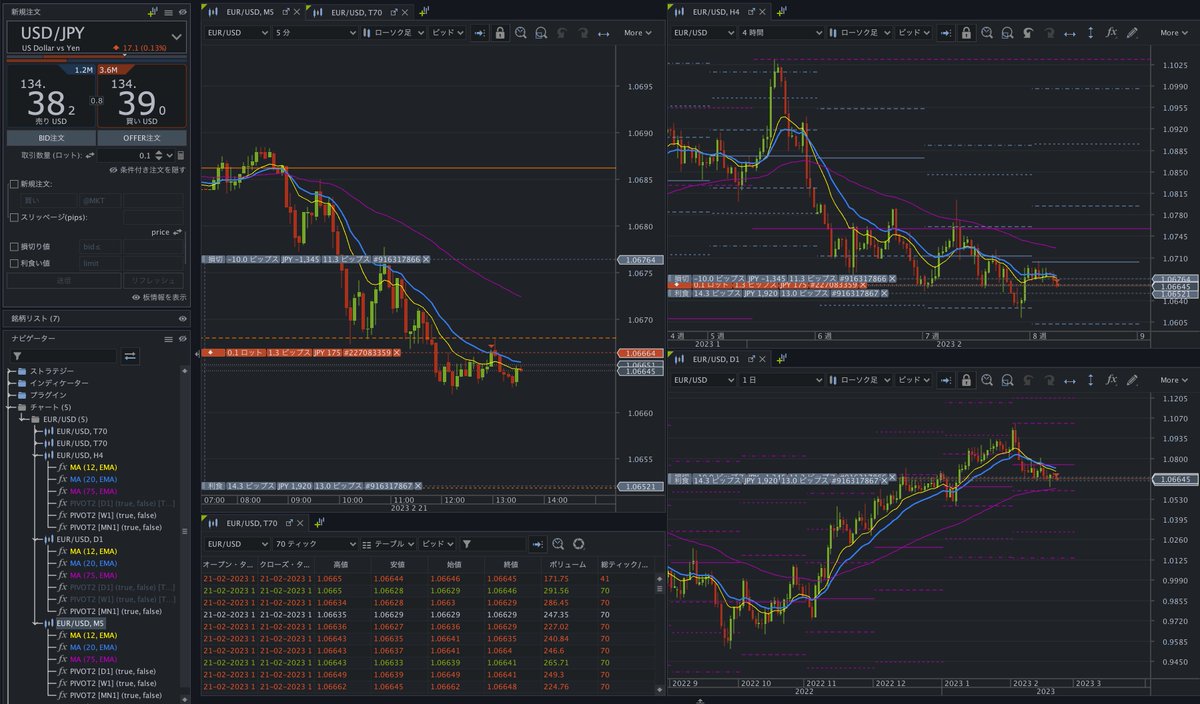1200x704 pixels.
Task: Click auto-shift arrow icon in D1 chart toolbar
Action: pos(946,380)
